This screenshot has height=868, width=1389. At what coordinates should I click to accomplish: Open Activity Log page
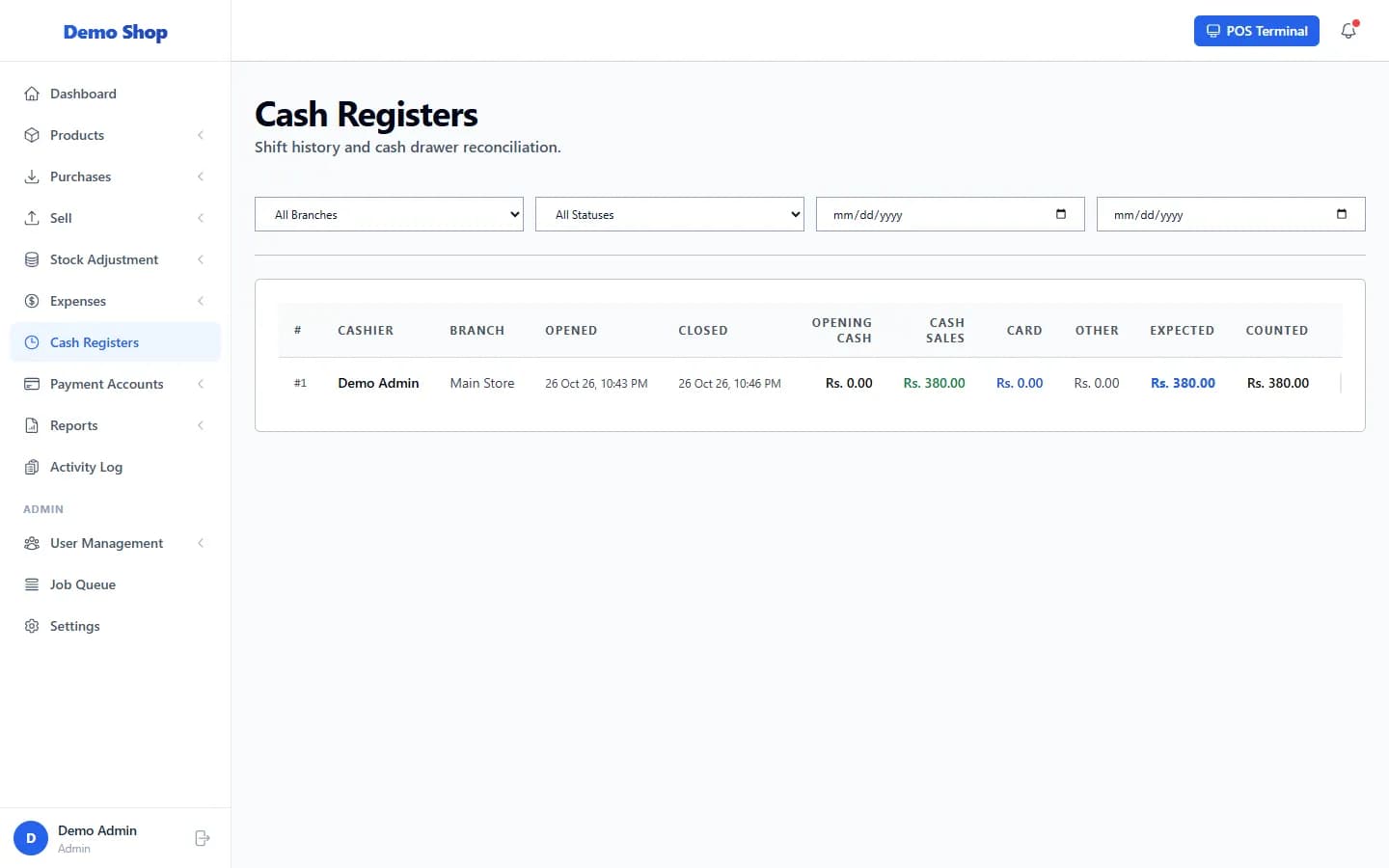116,467
